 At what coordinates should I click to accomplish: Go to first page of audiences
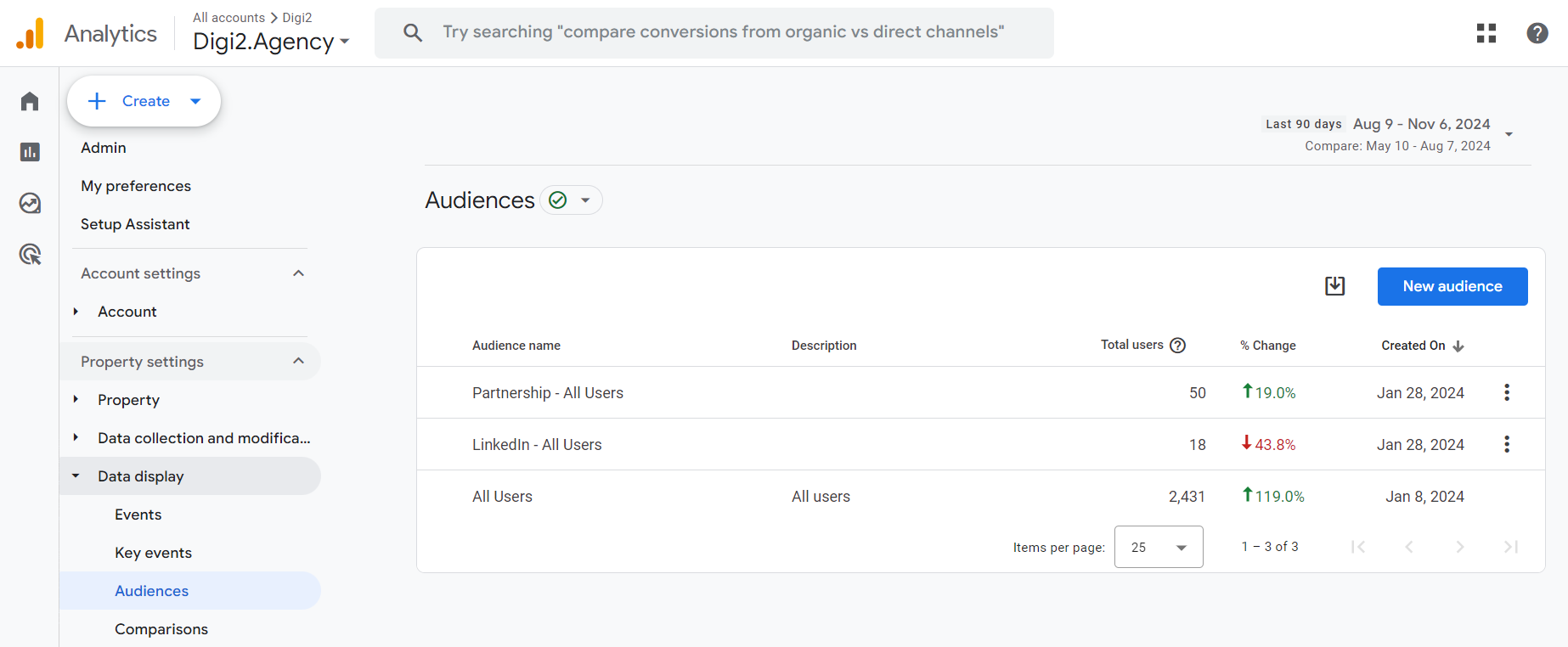tap(1358, 547)
